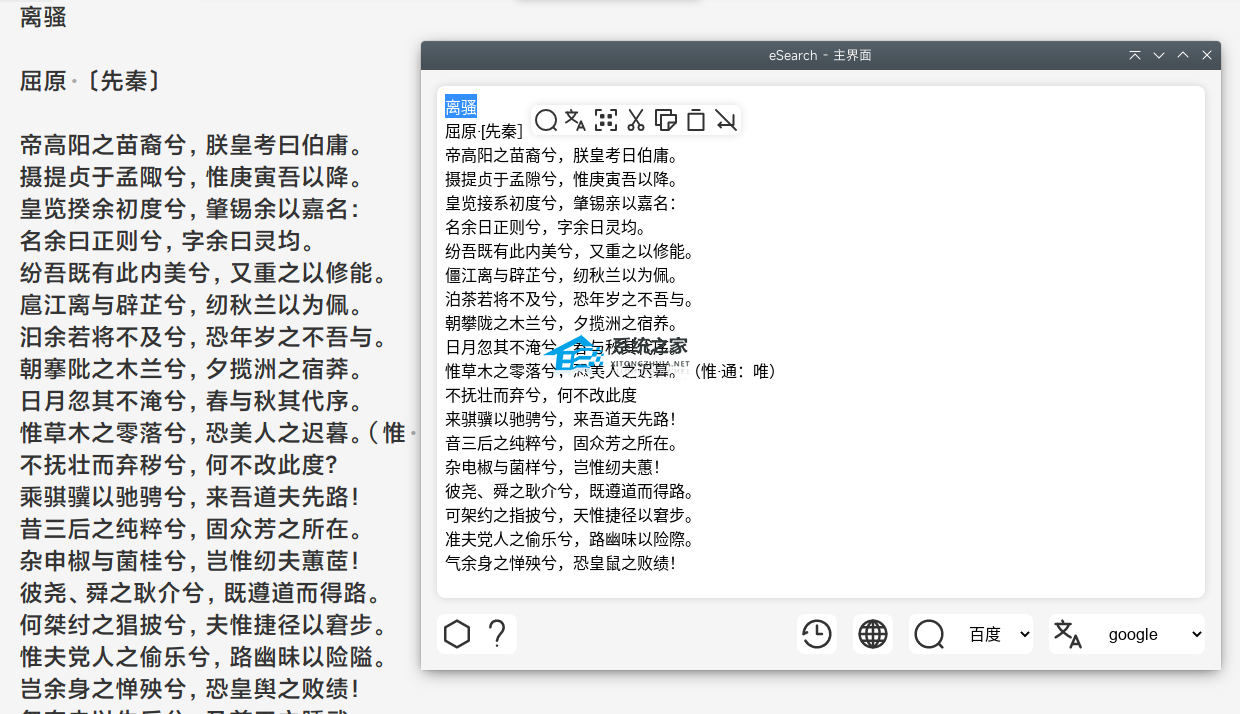Click line 摄提贞于孟陬兮 in background page

(190, 178)
